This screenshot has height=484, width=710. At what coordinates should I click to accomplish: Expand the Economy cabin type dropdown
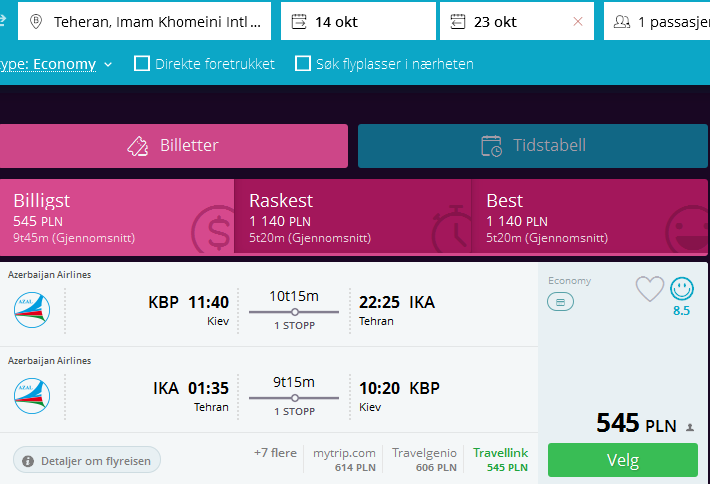(x=54, y=64)
